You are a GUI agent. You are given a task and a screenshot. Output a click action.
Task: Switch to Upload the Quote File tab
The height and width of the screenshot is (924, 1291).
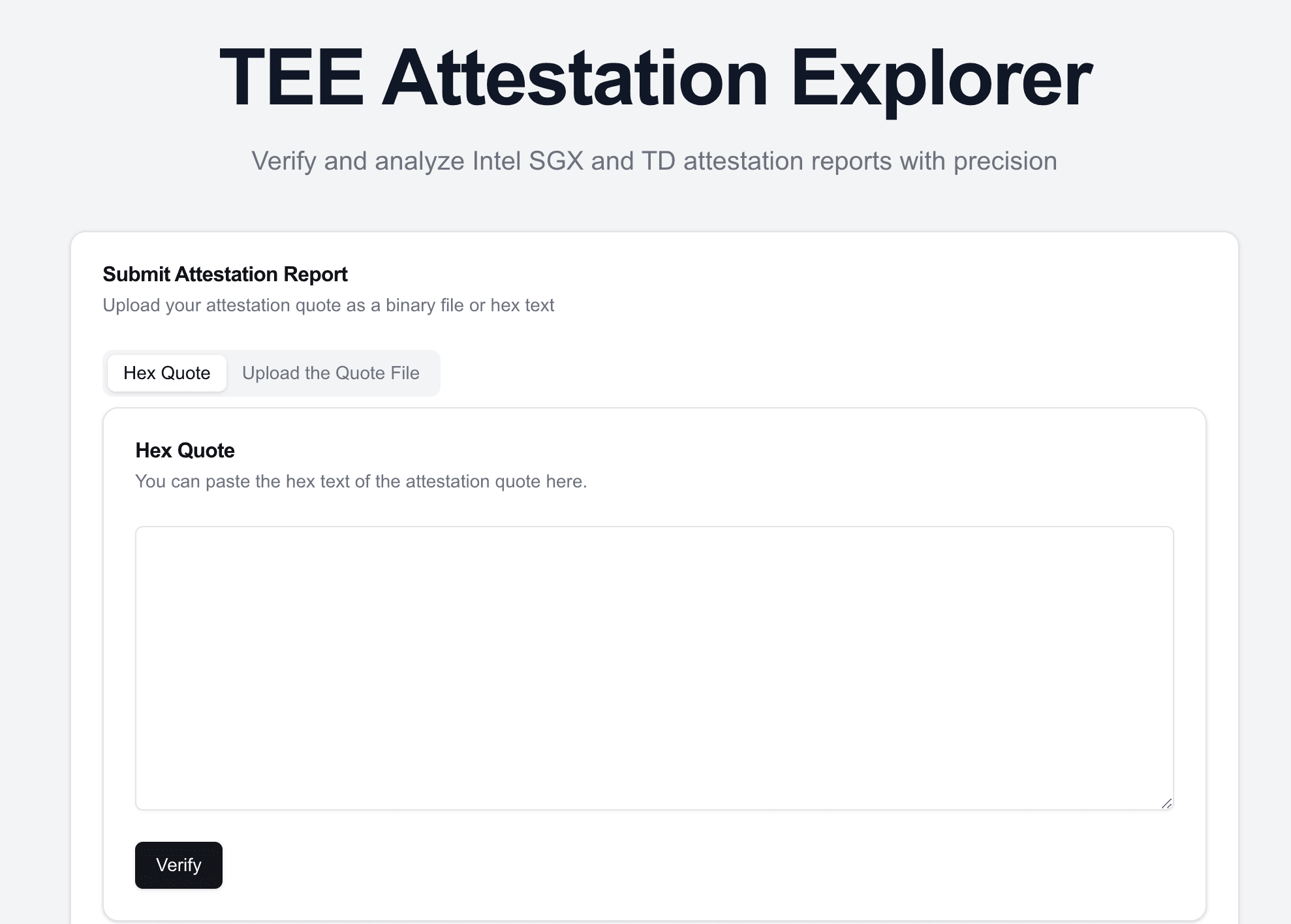(x=330, y=373)
